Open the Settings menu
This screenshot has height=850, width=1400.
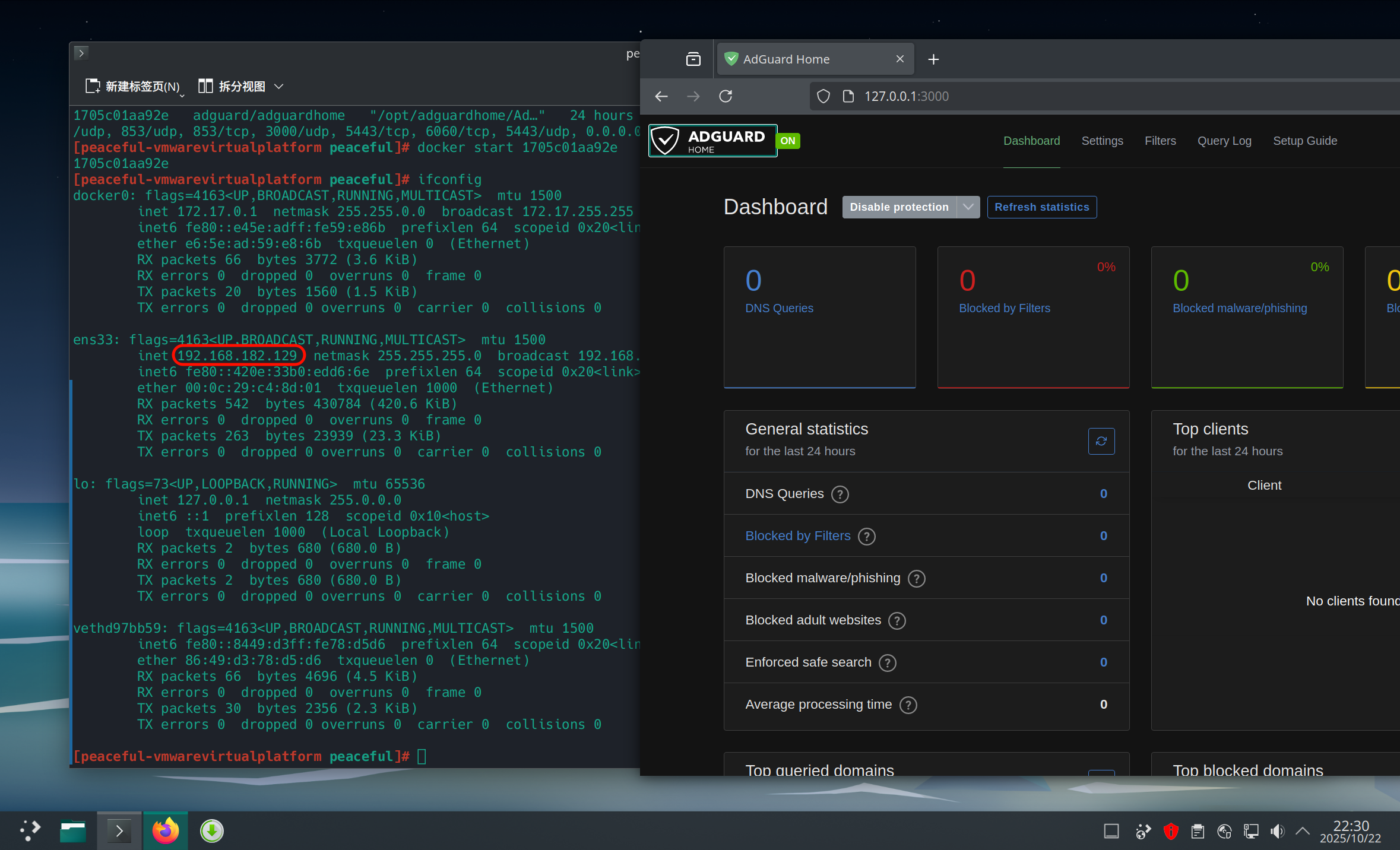(1102, 141)
